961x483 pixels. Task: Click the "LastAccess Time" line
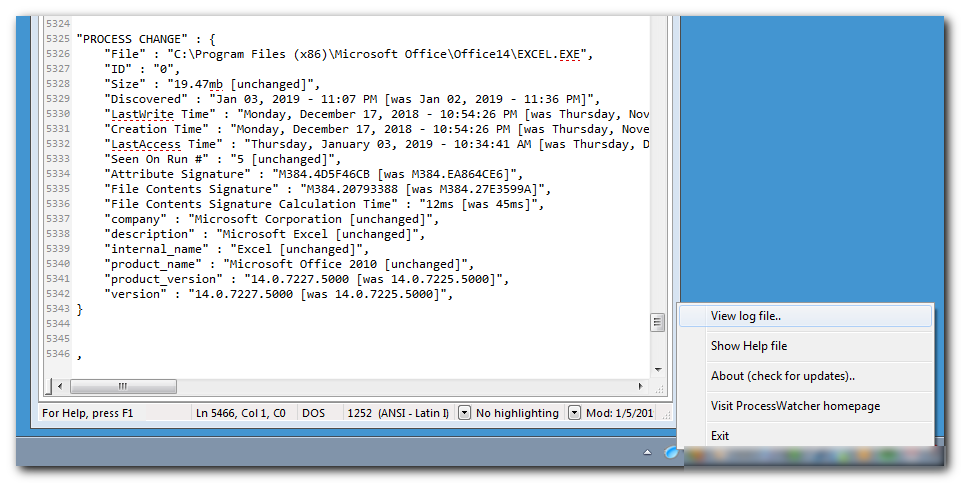tap(376, 144)
